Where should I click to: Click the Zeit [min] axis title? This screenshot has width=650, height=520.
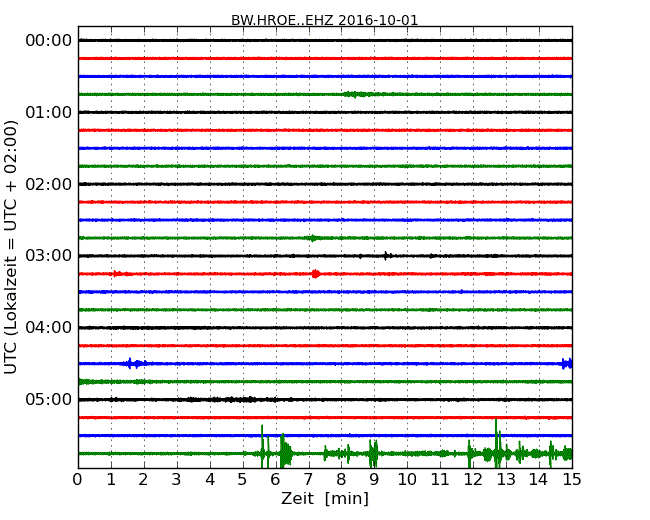pos(325,498)
